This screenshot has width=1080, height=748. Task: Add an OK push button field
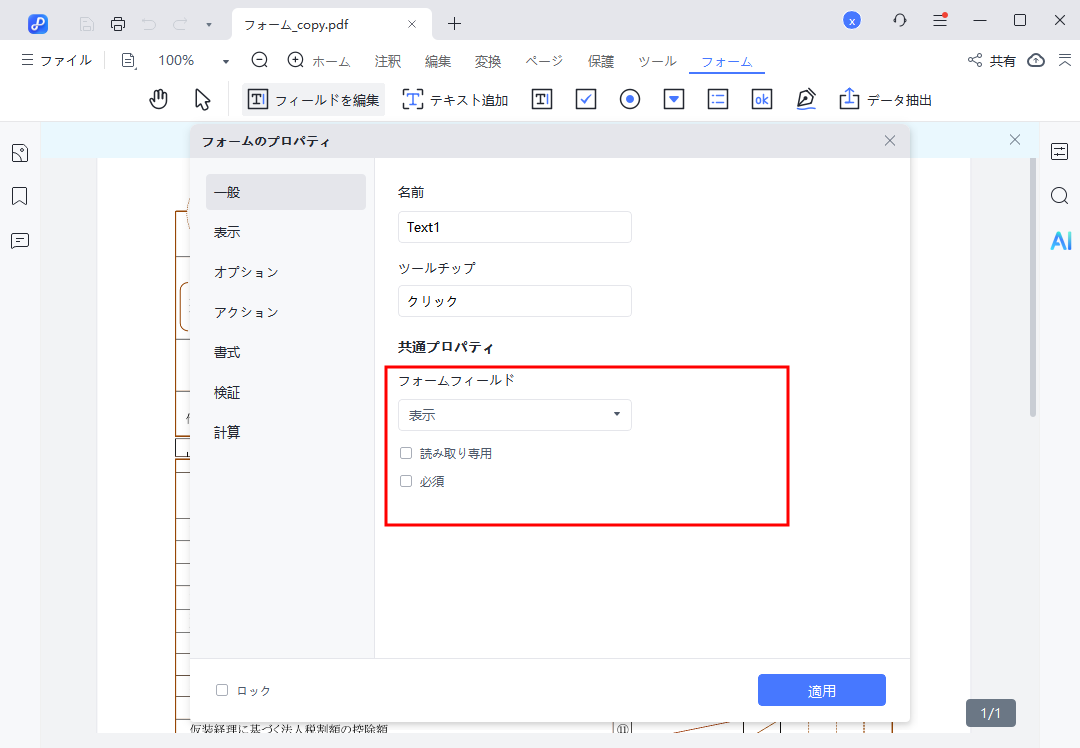(761, 99)
